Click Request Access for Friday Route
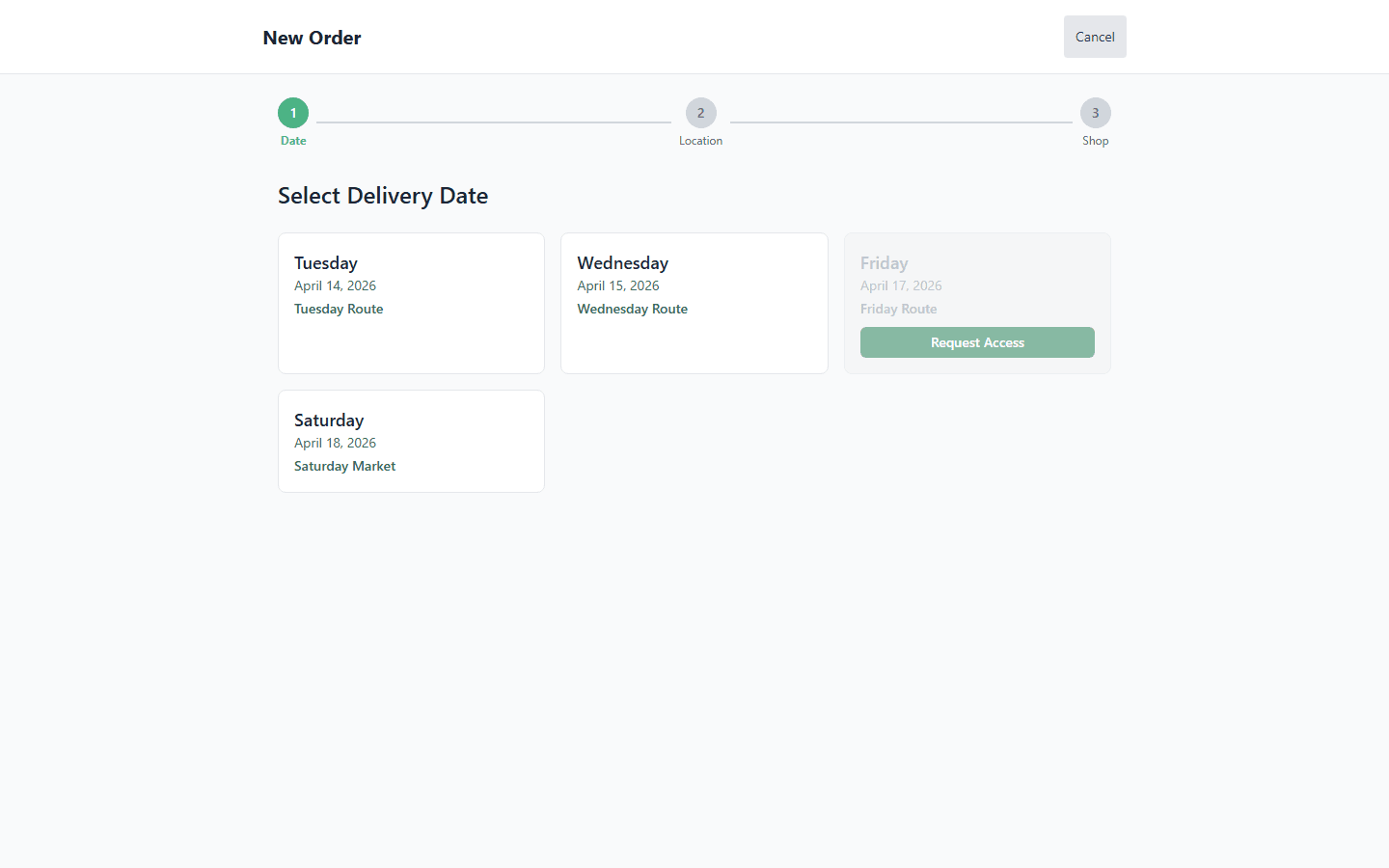1389x868 pixels. tap(977, 342)
